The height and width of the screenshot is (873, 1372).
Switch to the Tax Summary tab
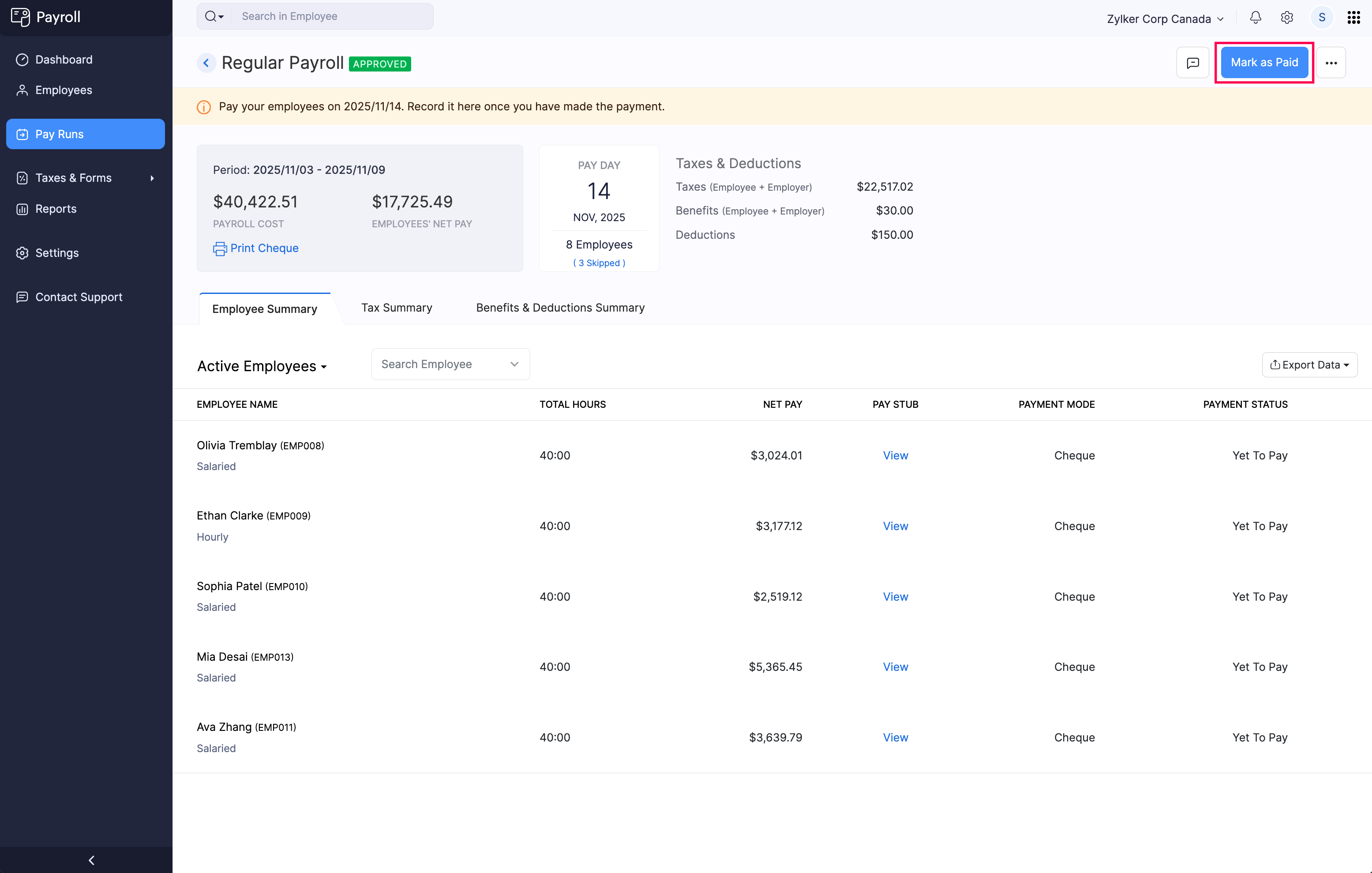[397, 308]
